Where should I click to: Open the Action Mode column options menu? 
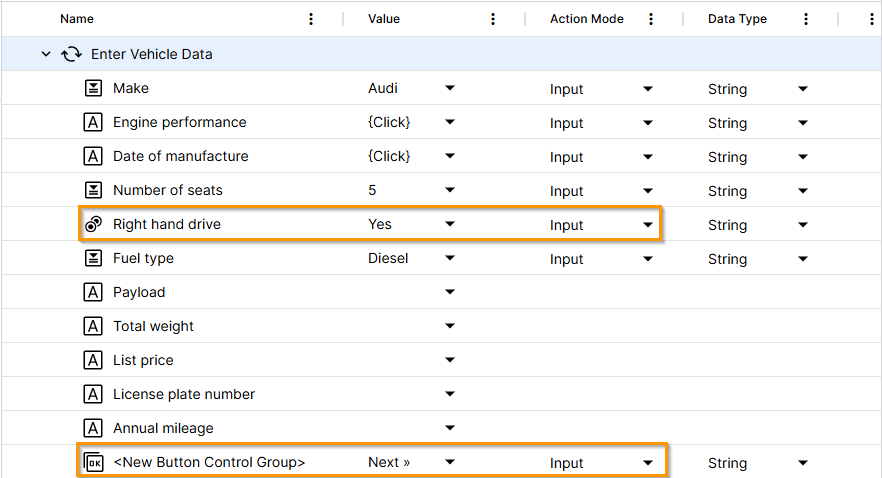pyautogui.click(x=651, y=19)
